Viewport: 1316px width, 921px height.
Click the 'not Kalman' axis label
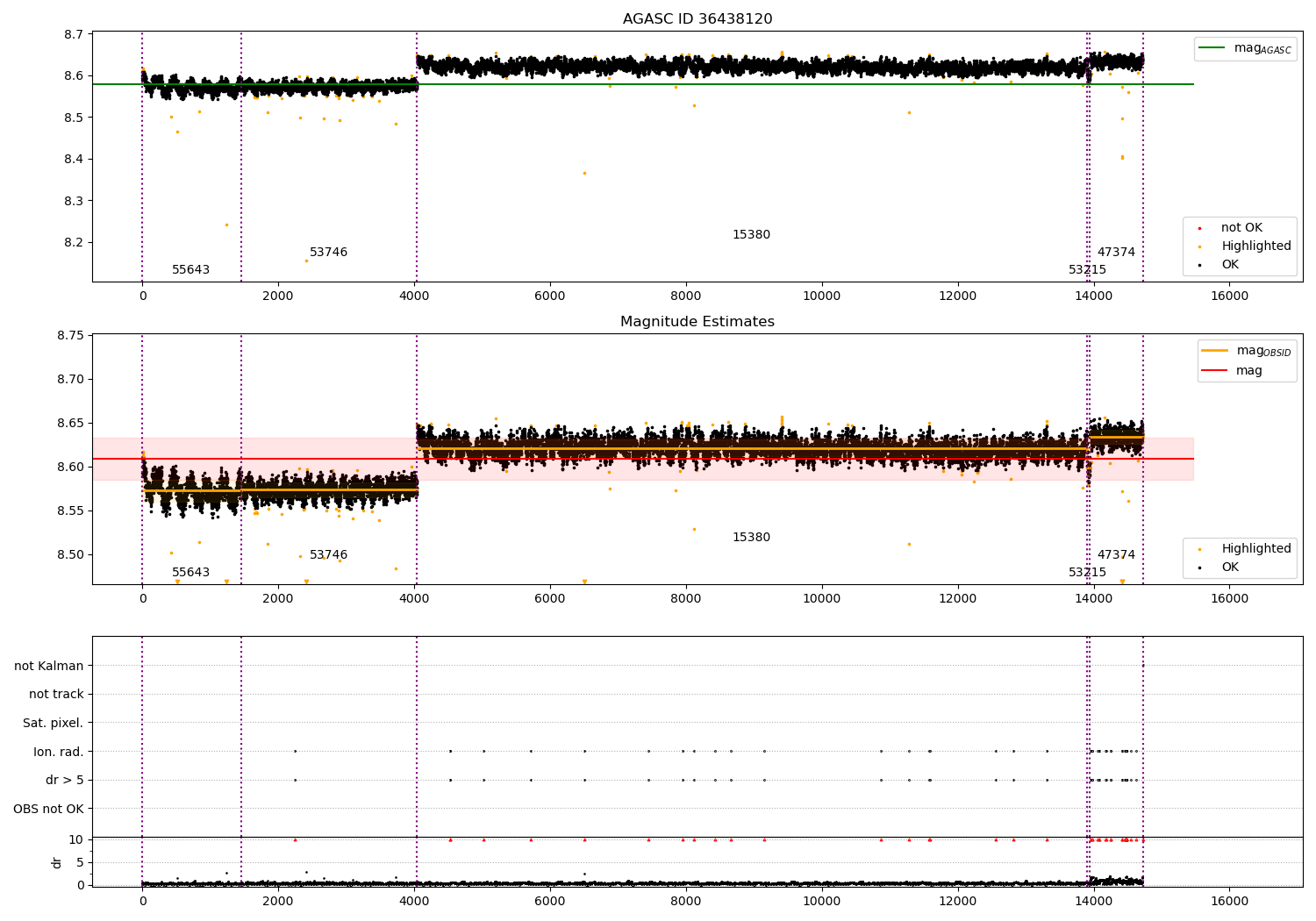(49, 667)
